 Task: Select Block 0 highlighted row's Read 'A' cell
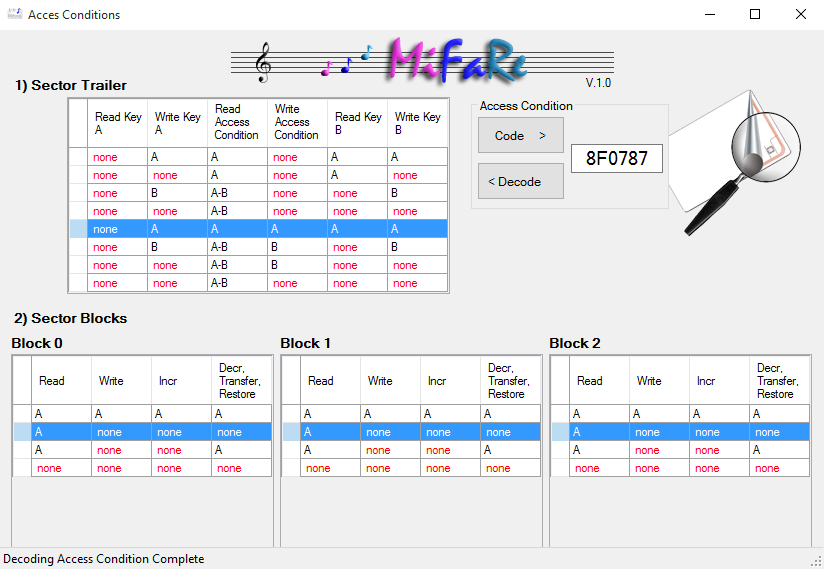tap(61, 432)
